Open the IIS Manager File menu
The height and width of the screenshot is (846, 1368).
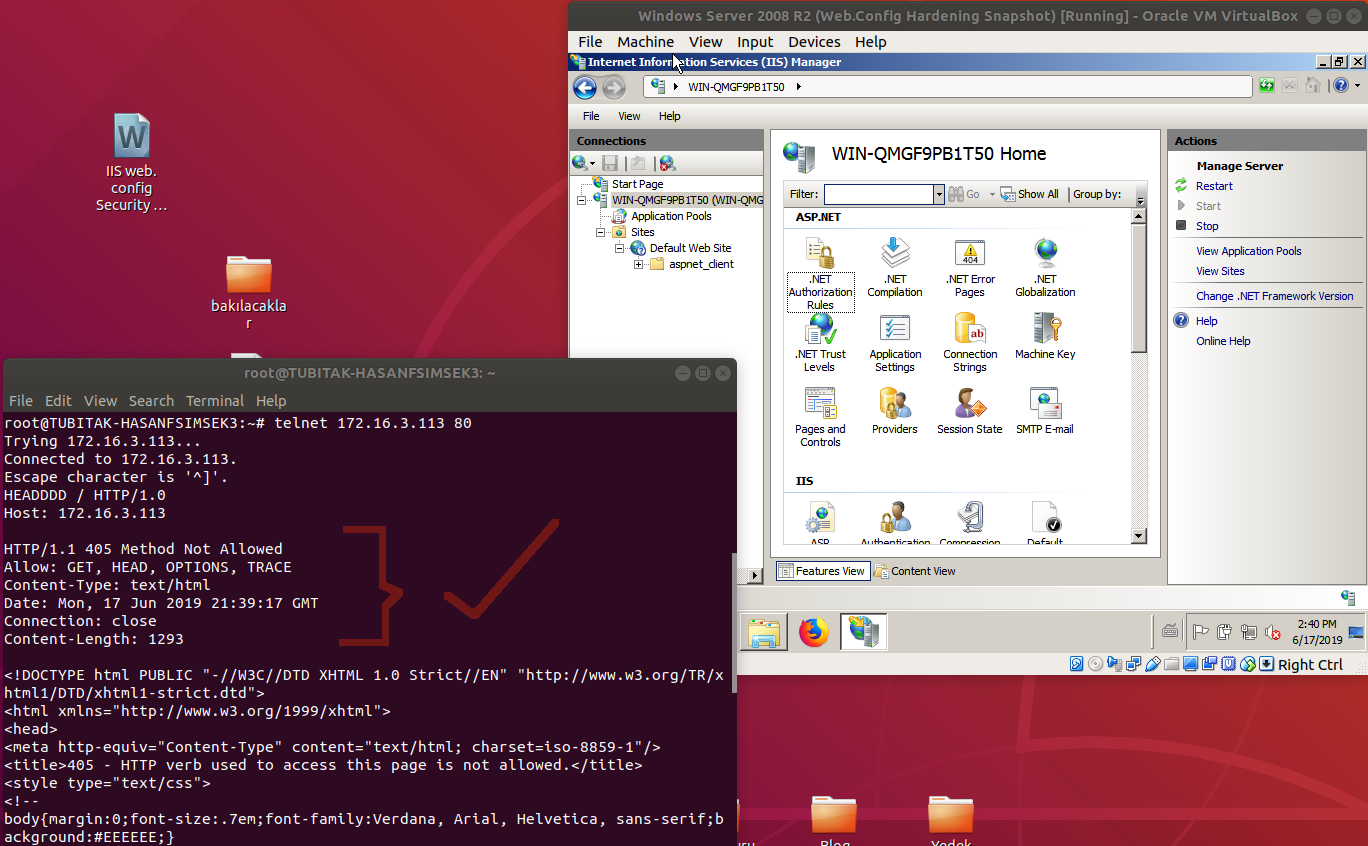point(591,116)
